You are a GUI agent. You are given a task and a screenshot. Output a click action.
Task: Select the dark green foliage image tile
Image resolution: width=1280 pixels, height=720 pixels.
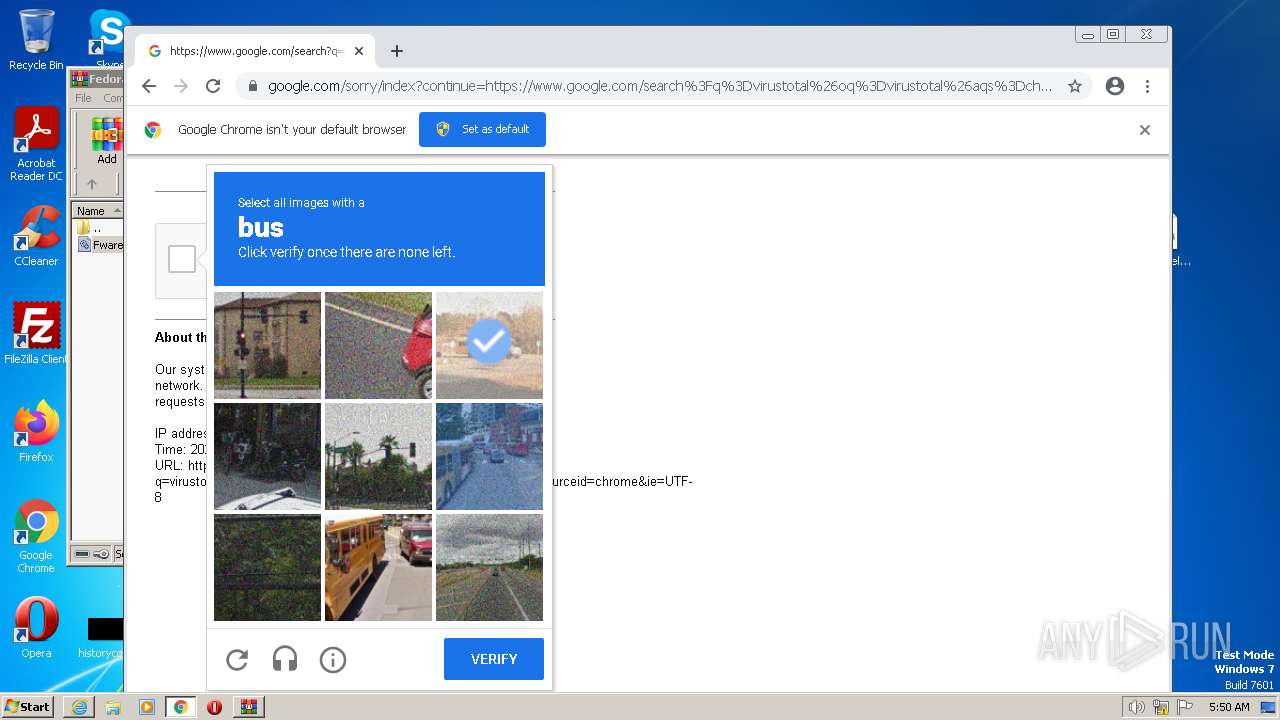pos(267,567)
